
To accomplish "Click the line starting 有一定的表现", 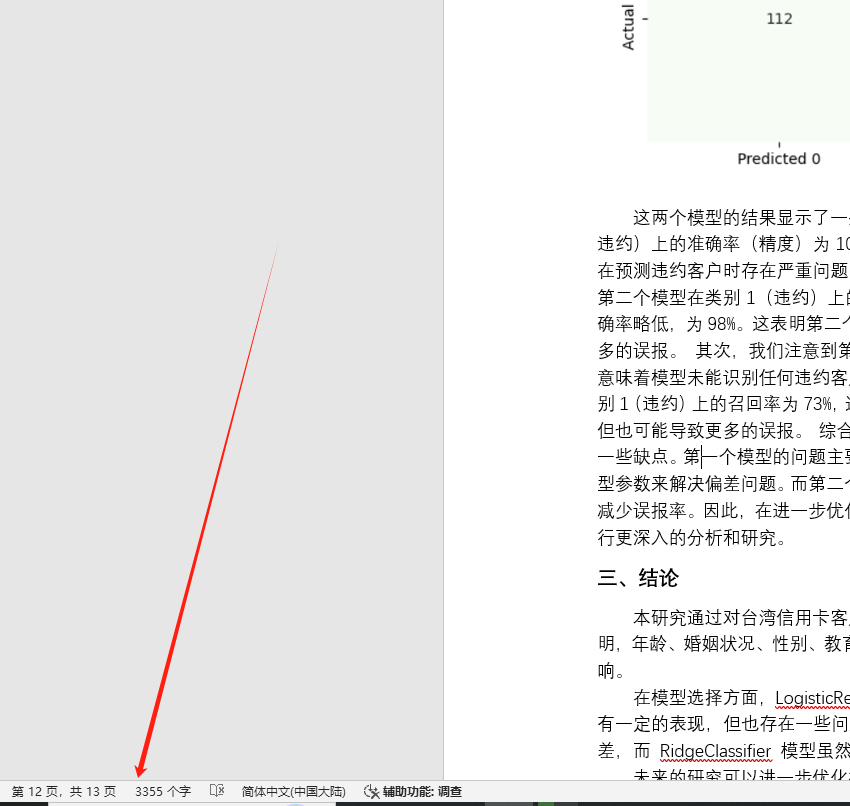I will [x=724, y=724].
